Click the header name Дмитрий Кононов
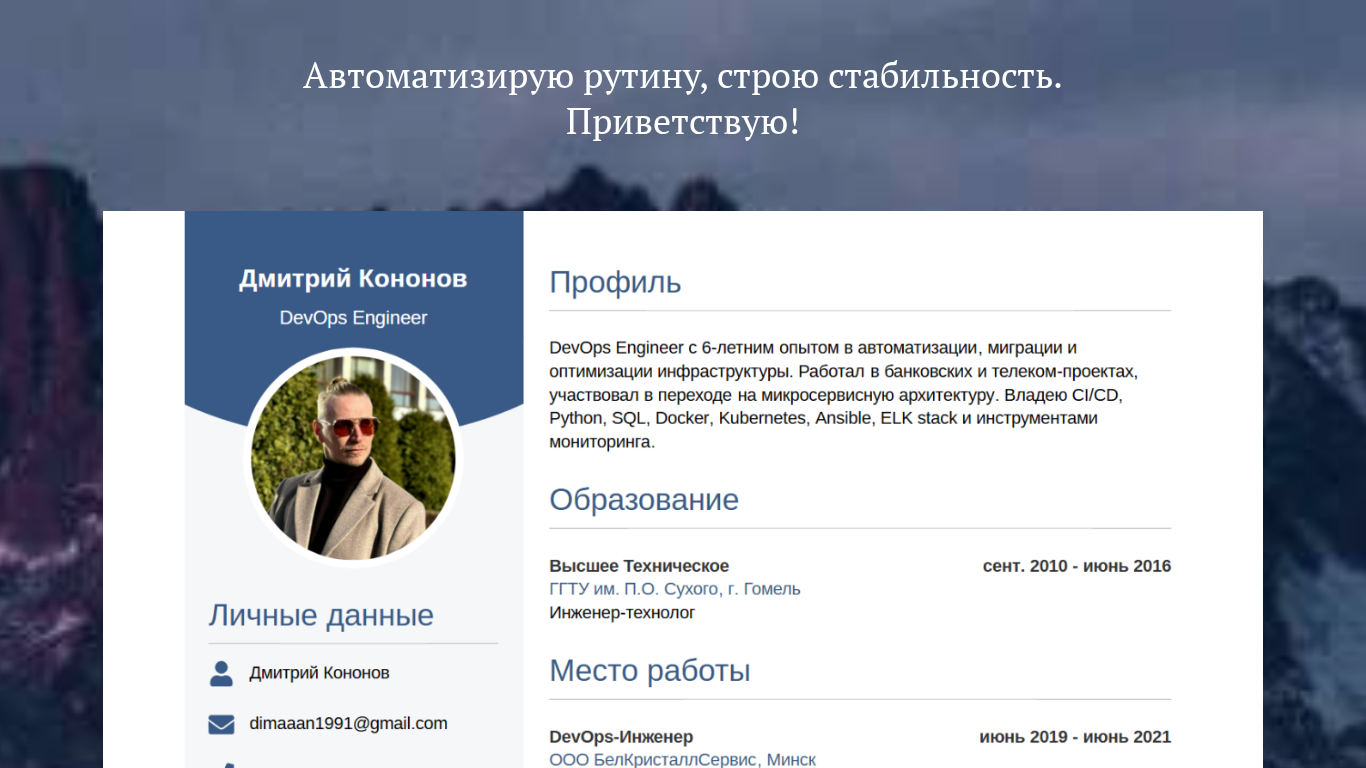 pos(353,279)
